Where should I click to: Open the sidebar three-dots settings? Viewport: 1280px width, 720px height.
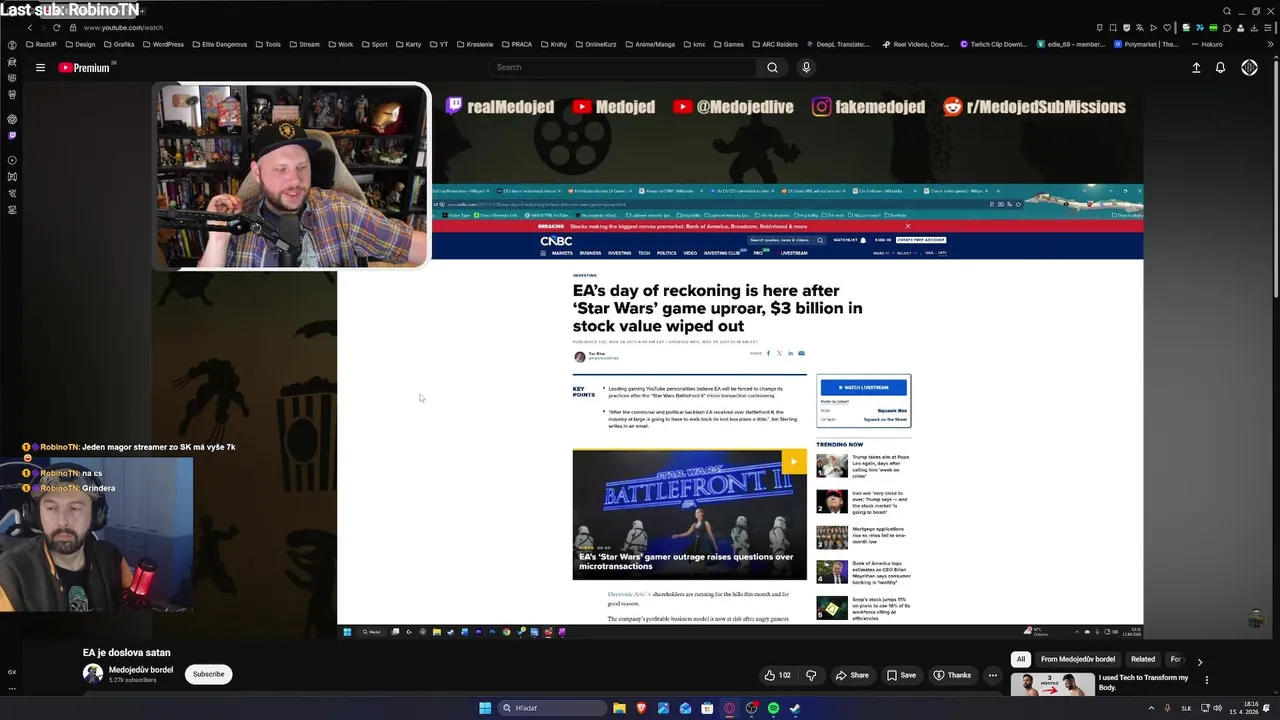[x=12, y=688]
